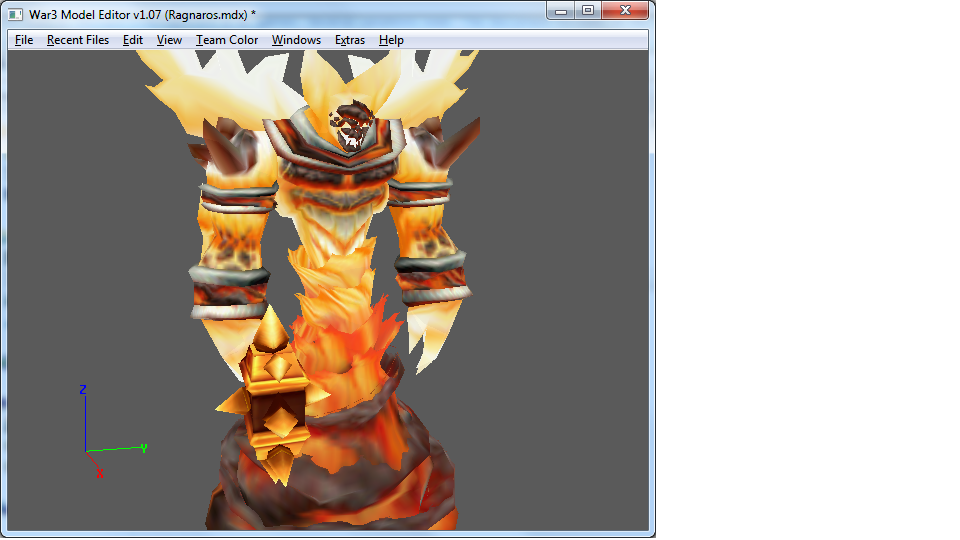The image size is (960, 540).
Task: Open the Edit menu
Action: (133, 40)
